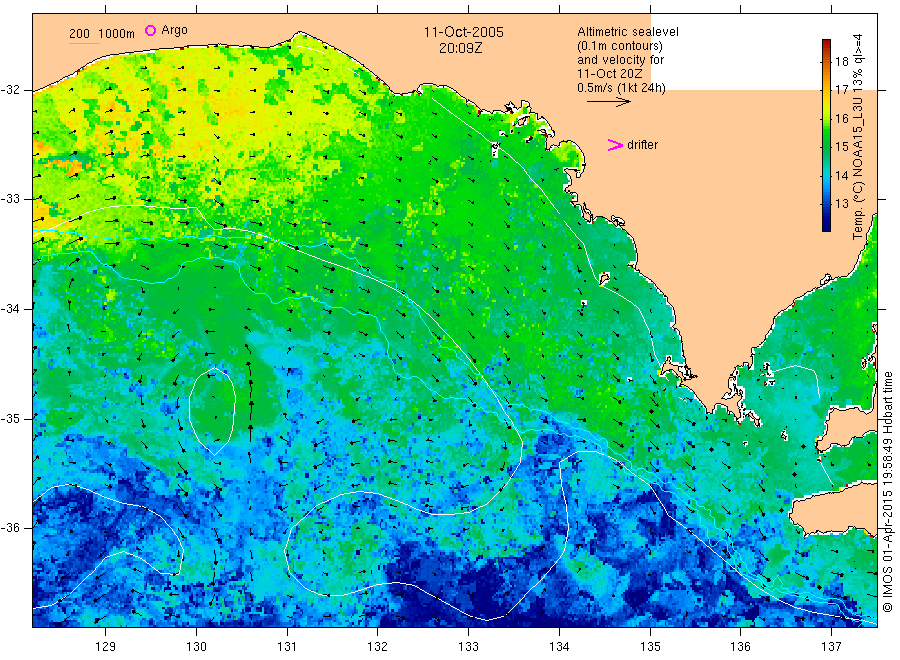Click longitude label 136 on bottom axis

(x=740, y=647)
